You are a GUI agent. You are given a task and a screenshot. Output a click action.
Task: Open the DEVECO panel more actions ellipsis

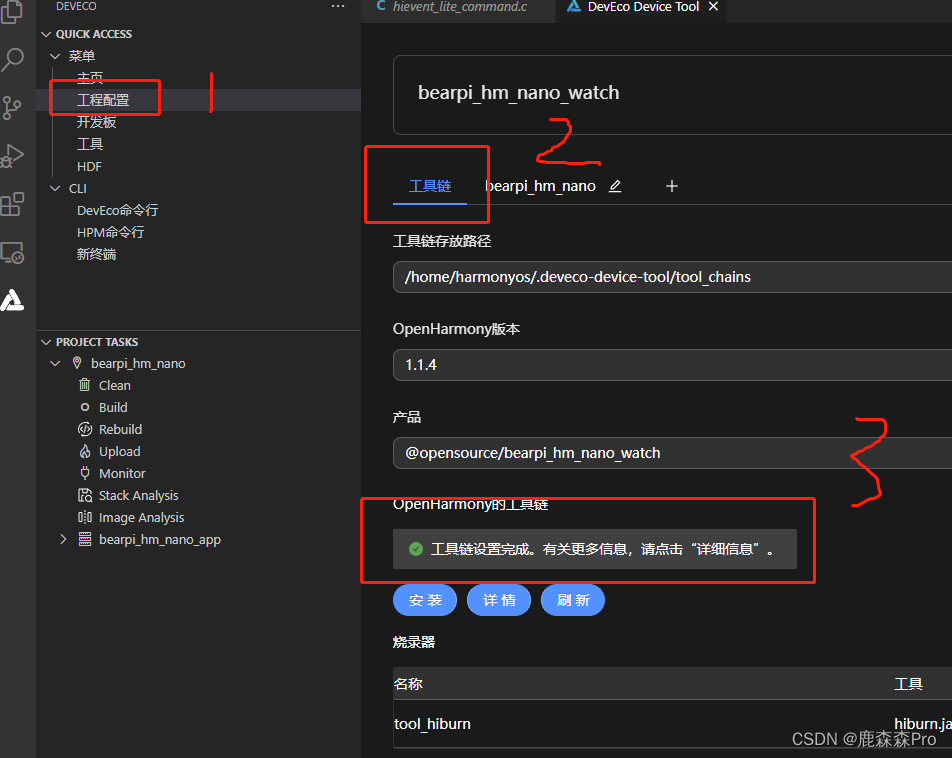(x=338, y=7)
